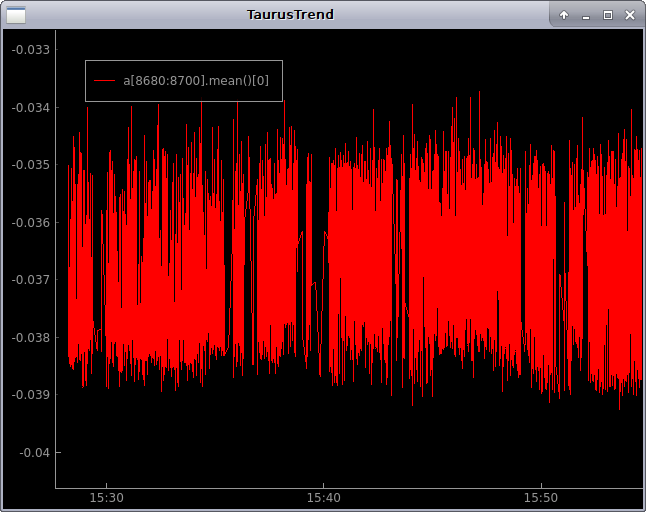Select the a[8680:8700].mean()[0] legend label
The width and height of the screenshot is (646, 512).
196,80
